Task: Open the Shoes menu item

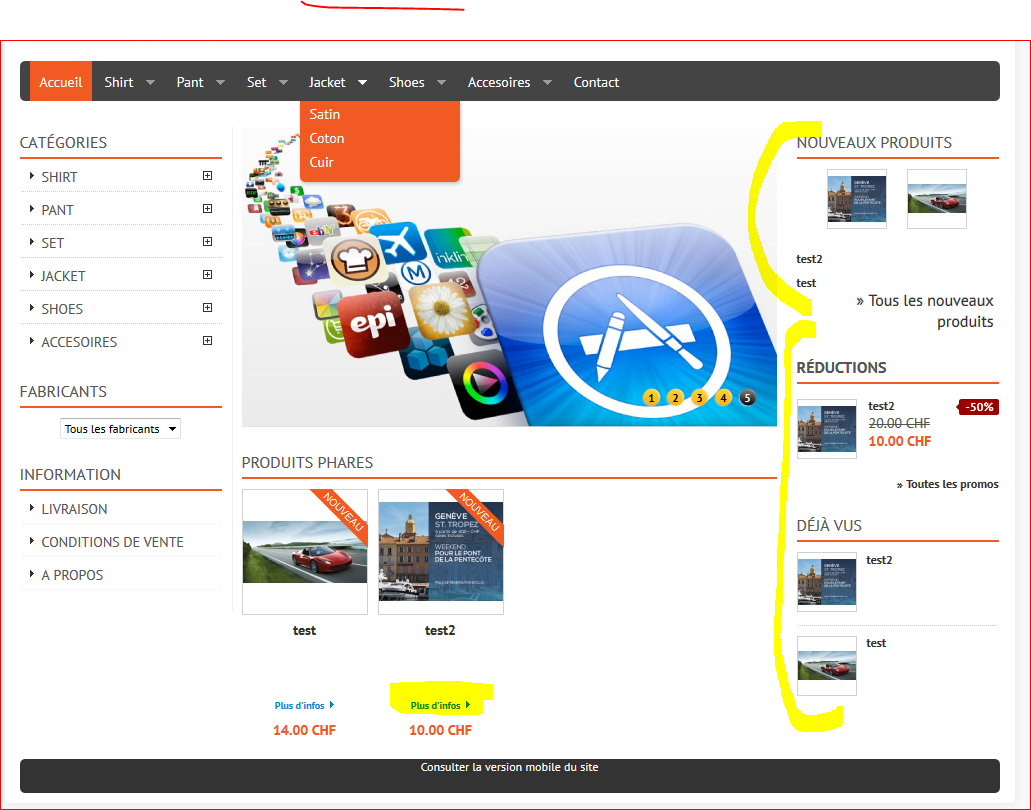Action: tap(406, 82)
